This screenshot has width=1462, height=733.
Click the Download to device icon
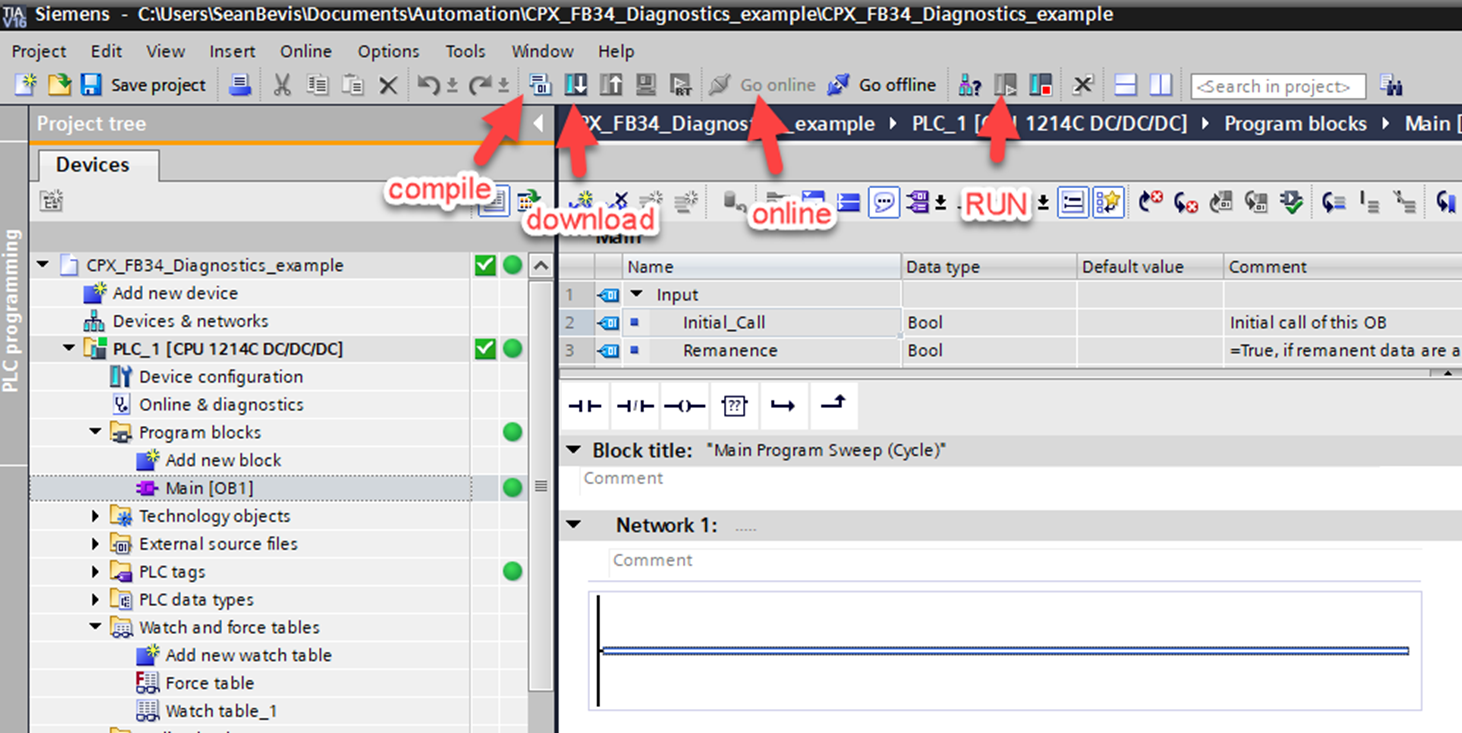pos(576,85)
